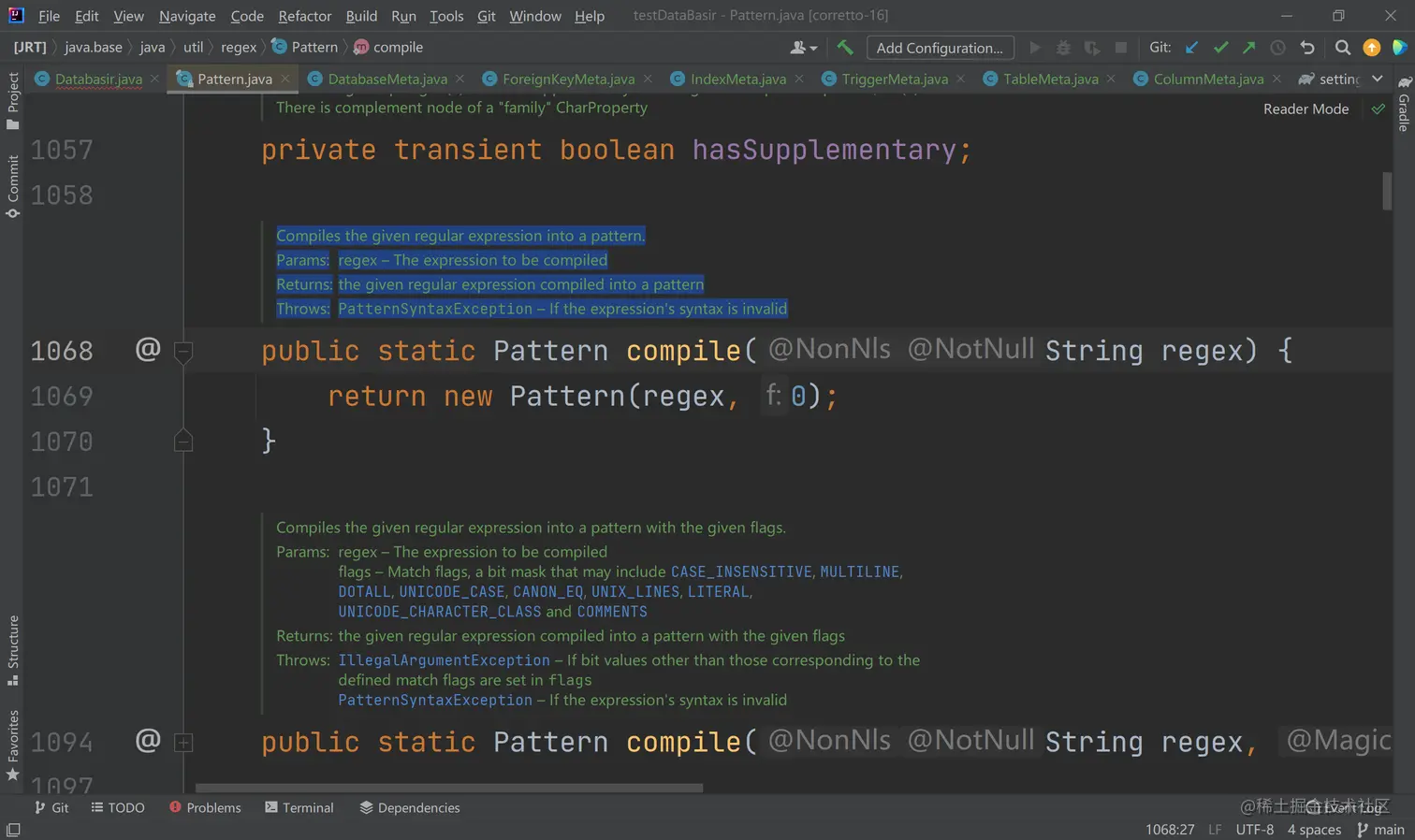1415x840 pixels.
Task: Show hidden editor tabs chevron
Action: click(x=1377, y=79)
